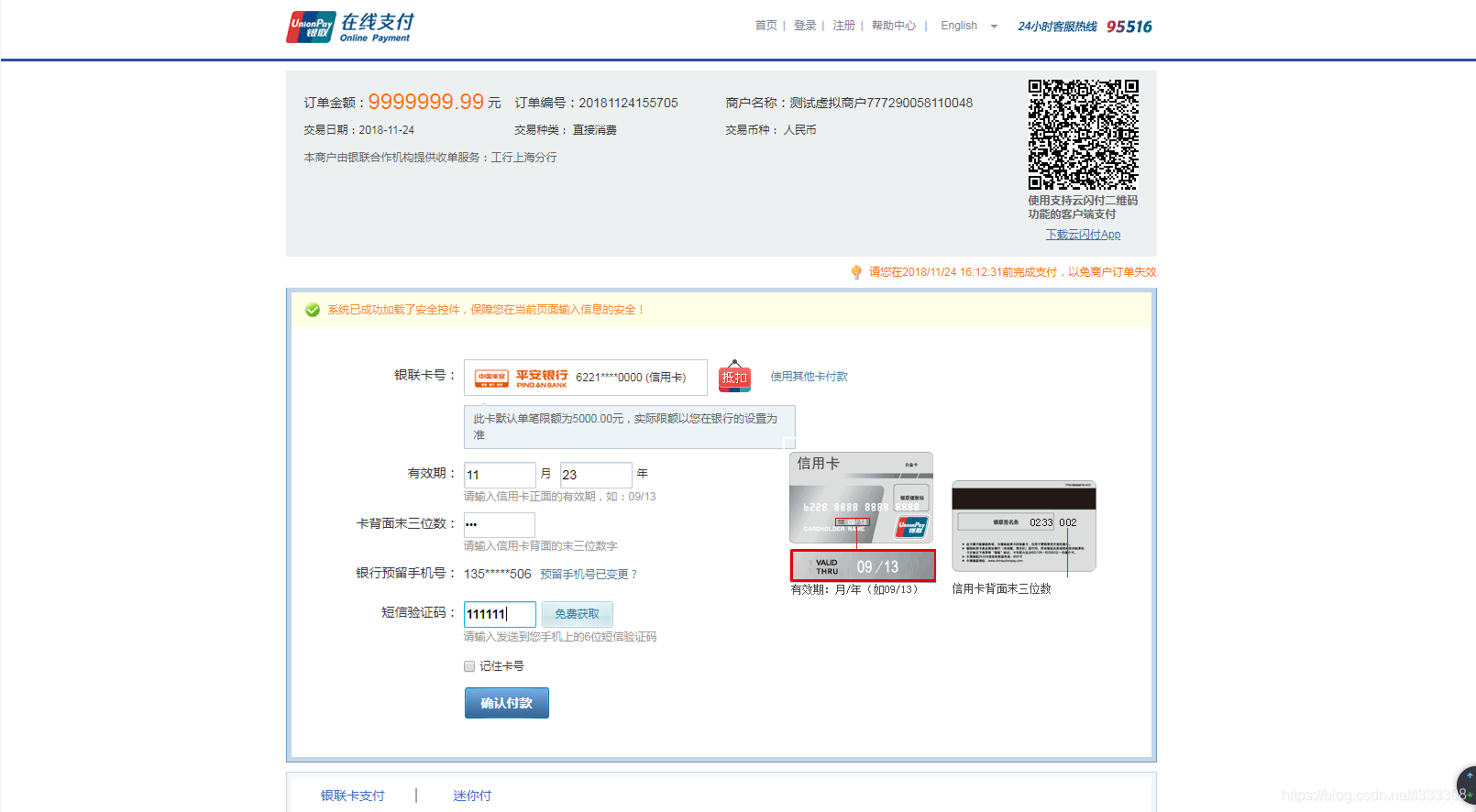Select the 迷你付 tab
Image resolution: width=1476 pixels, height=812 pixels.
(472, 796)
